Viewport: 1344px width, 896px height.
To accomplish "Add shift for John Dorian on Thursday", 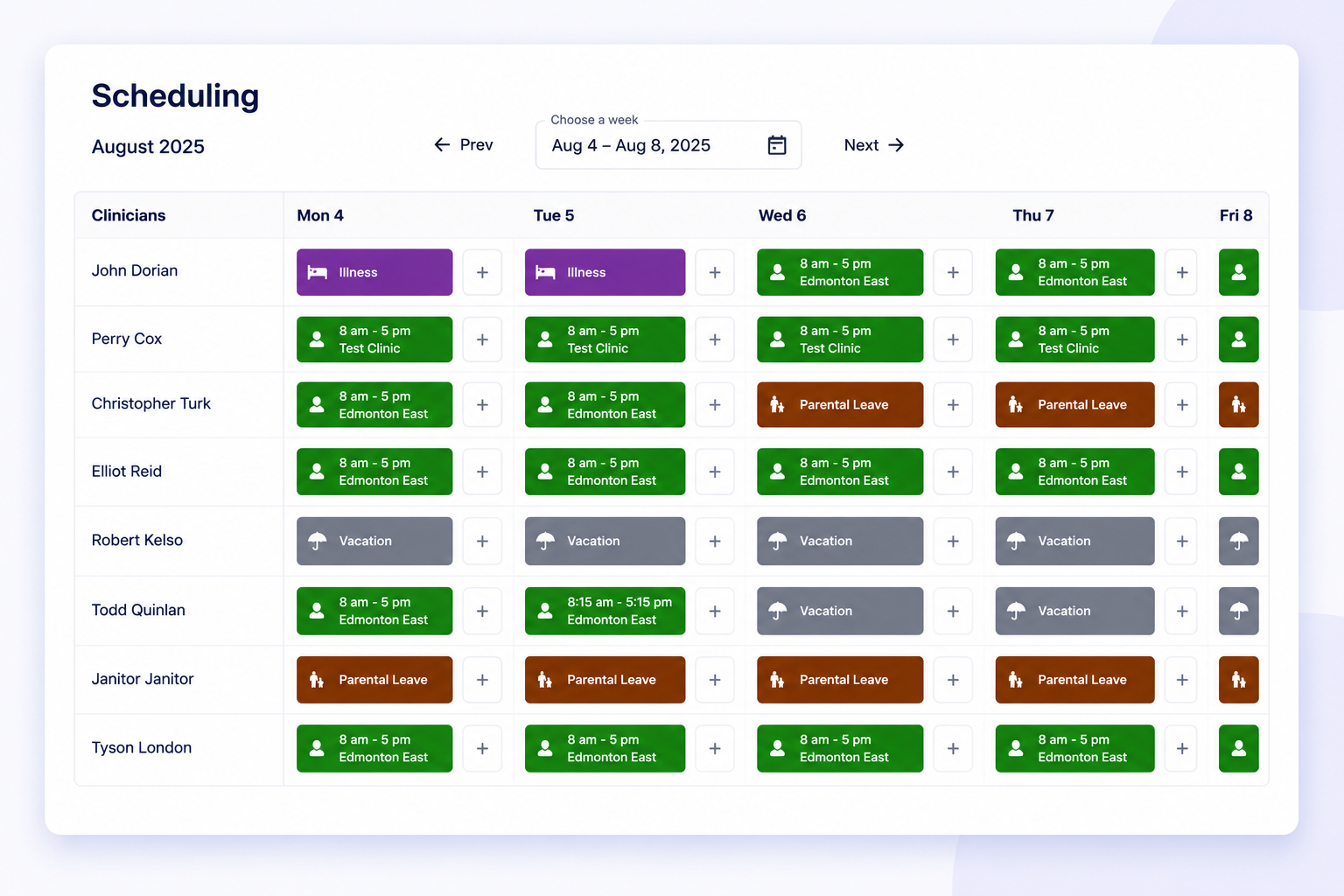I will tap(1182, 272).
